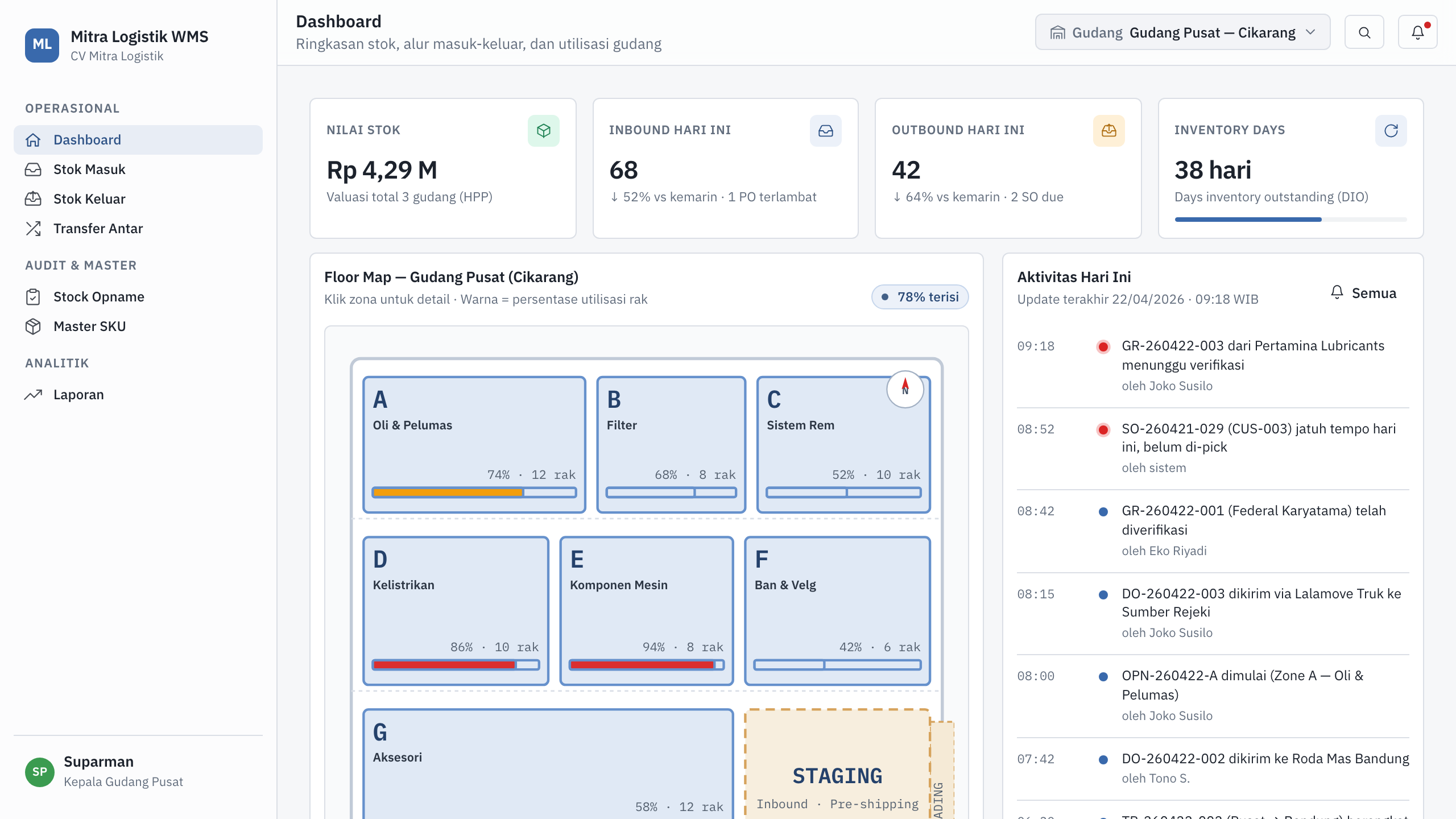Screen dimensions: 1456x819
Task: Open Suparman user profile
Action: (x=138, y=772)
